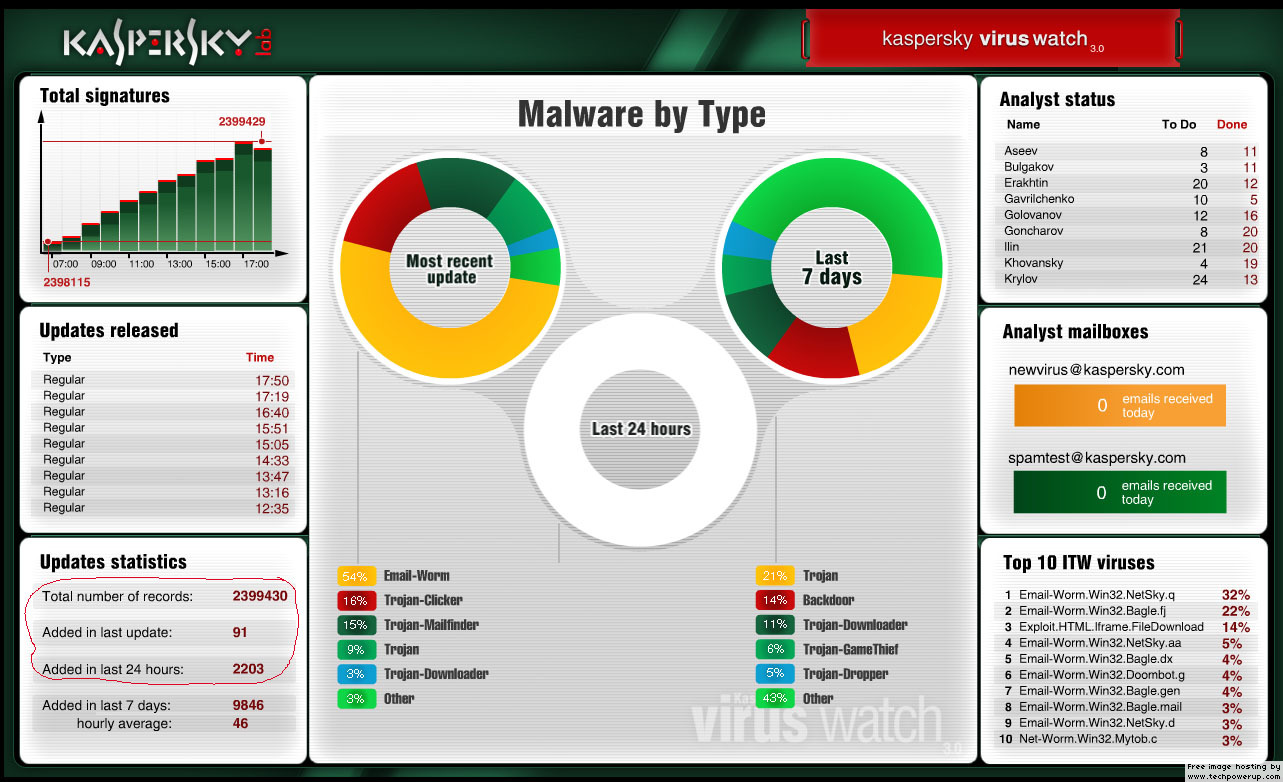This screenshot has width=1283, height=782.
Task: Click the 2399429 signatures peak value
Action: (242, 122)
